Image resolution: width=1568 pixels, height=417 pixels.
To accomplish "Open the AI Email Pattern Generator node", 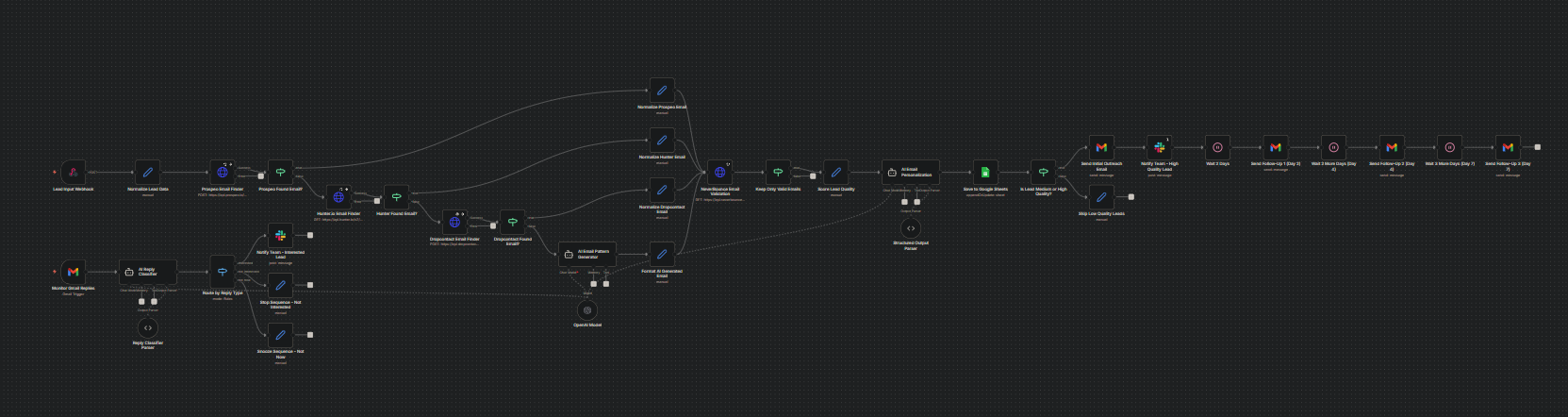I will pyautogui.click(x=587, y=254).
